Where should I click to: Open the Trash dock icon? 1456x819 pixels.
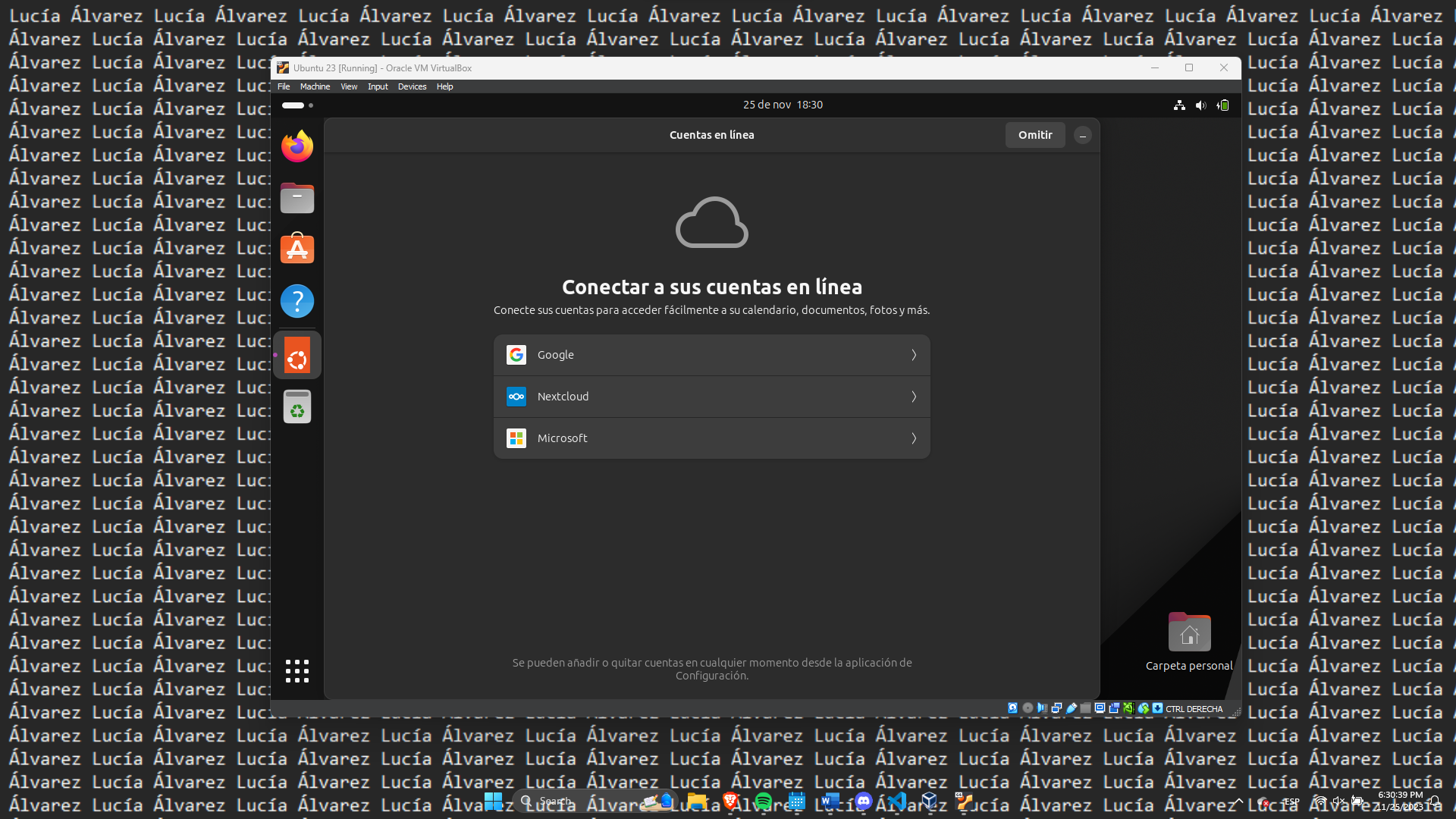[297, 406]
